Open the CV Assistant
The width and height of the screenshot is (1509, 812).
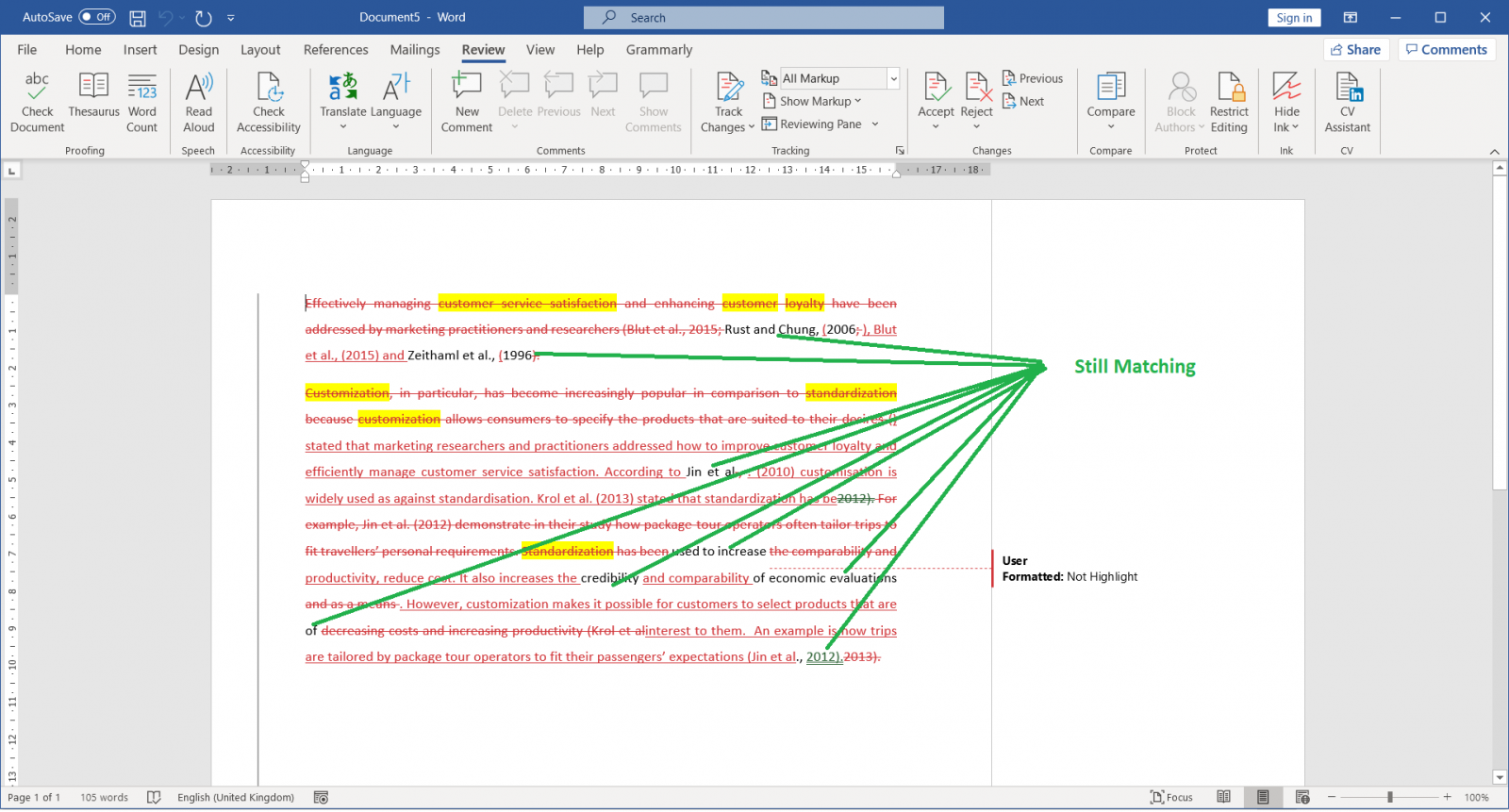pyautogui.click(x=1347, y=87)
